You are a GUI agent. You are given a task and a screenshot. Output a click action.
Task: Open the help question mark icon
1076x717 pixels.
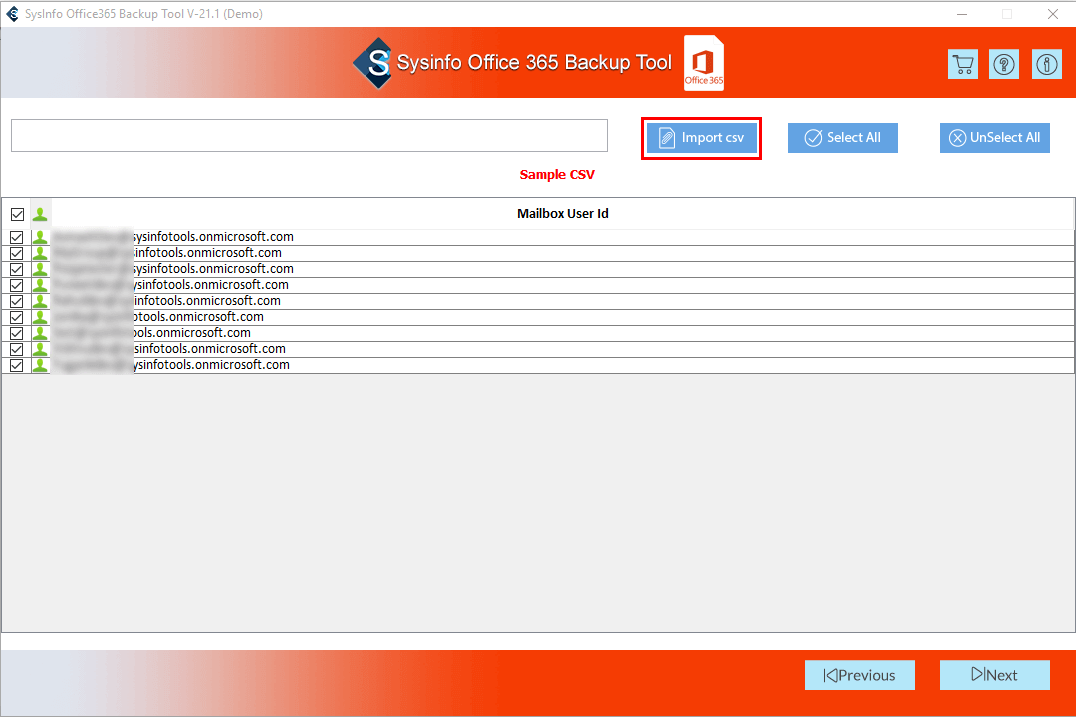1004,64
